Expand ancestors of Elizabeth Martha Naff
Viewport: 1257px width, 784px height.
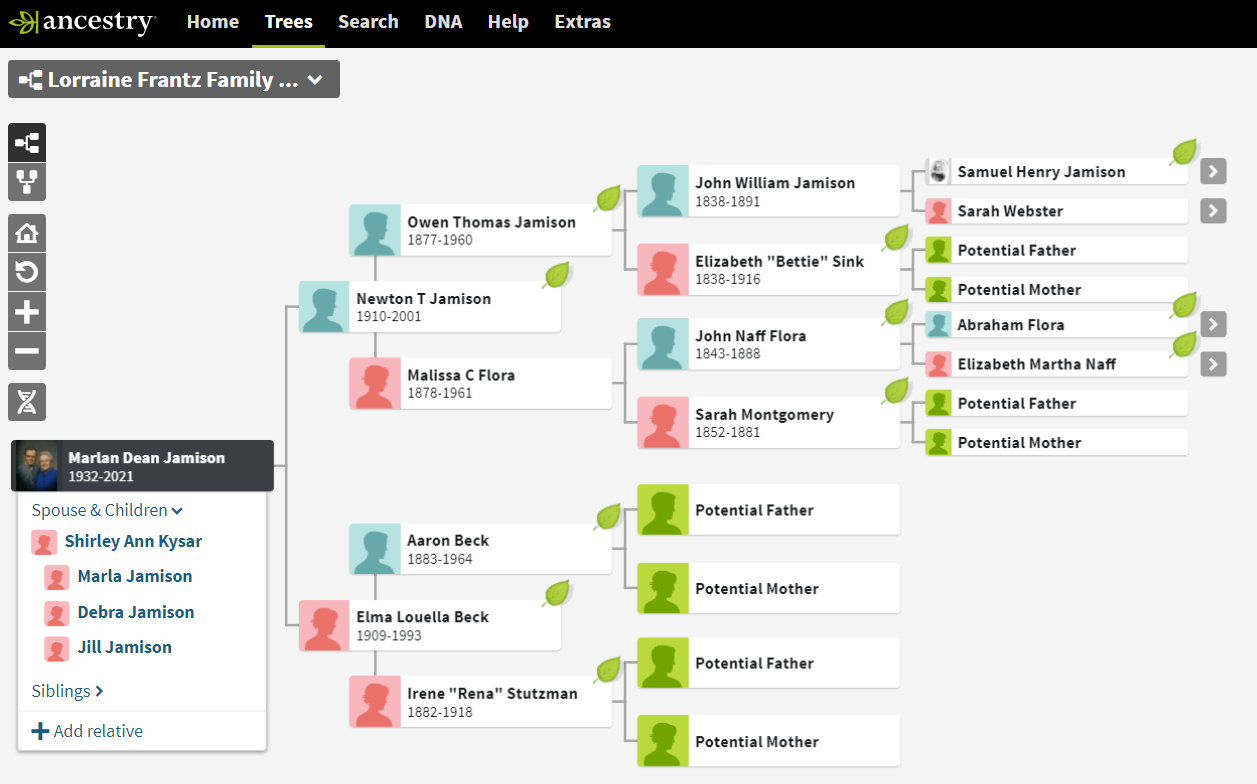(x=1213, y=364)
